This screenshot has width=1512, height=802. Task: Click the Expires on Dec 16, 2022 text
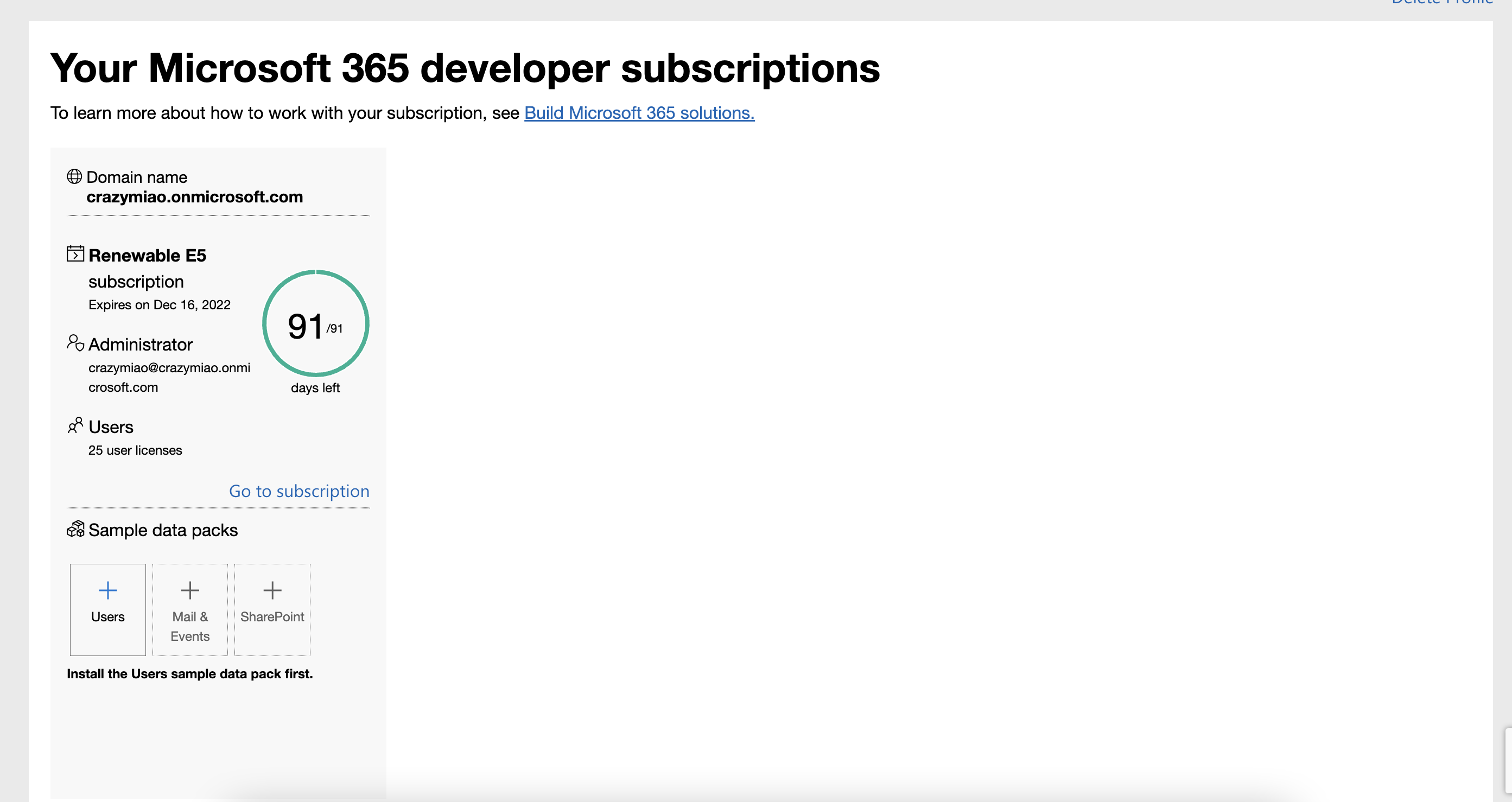160,305
